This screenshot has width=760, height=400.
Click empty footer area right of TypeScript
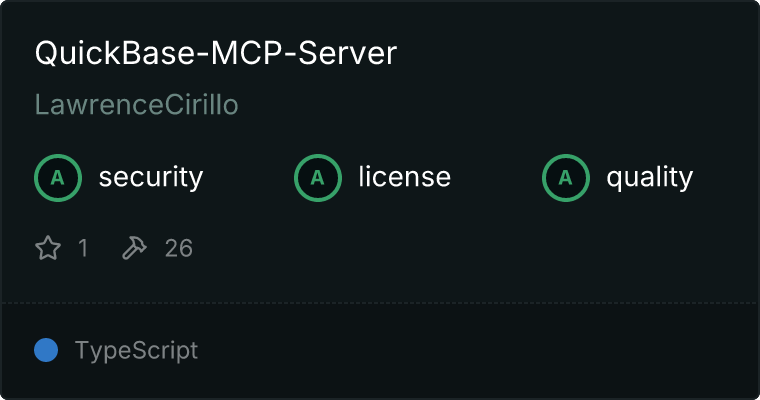[477, 351]
